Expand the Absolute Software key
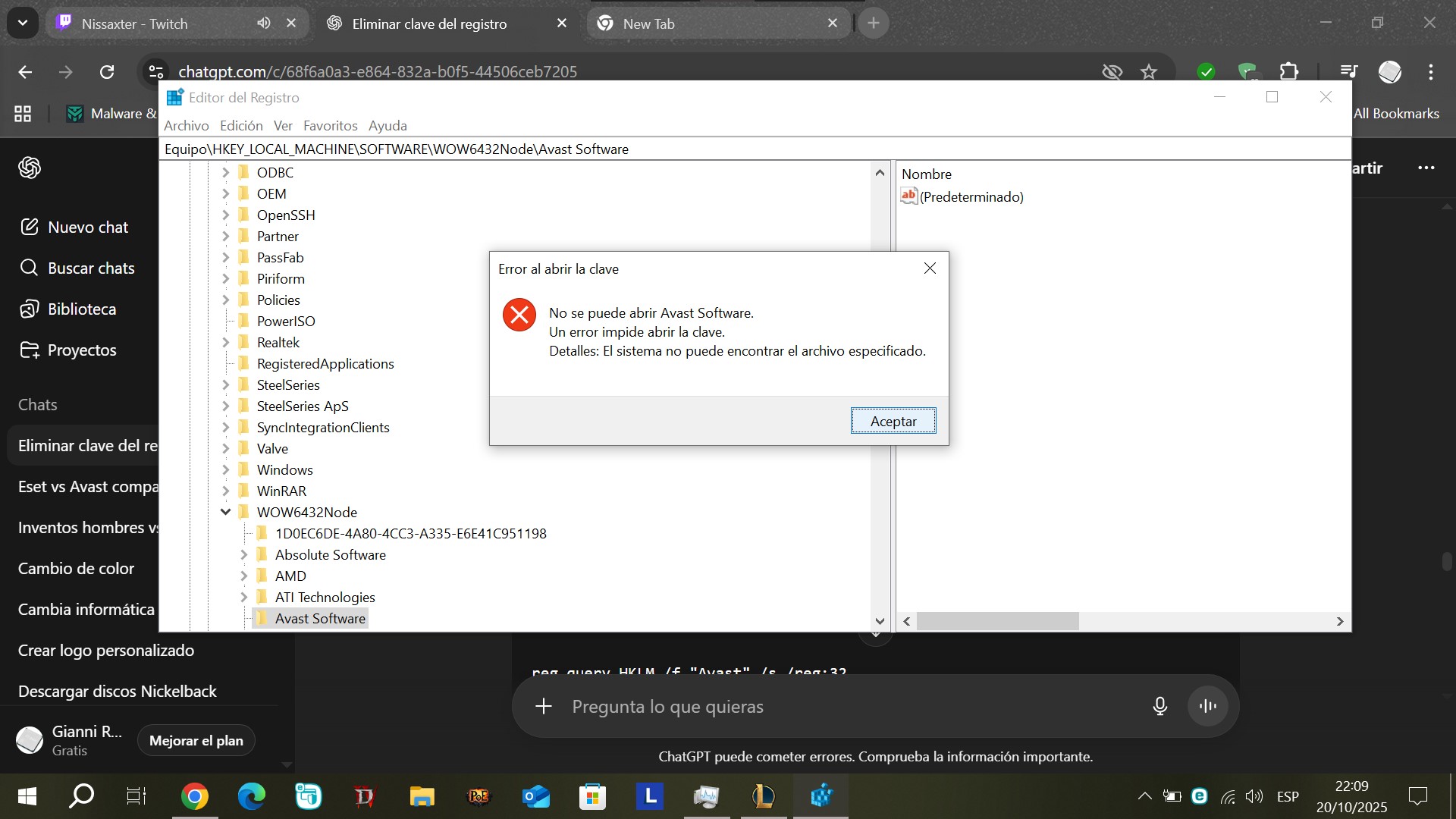This screenshot has width=1456, height=819. click(243, 554)
